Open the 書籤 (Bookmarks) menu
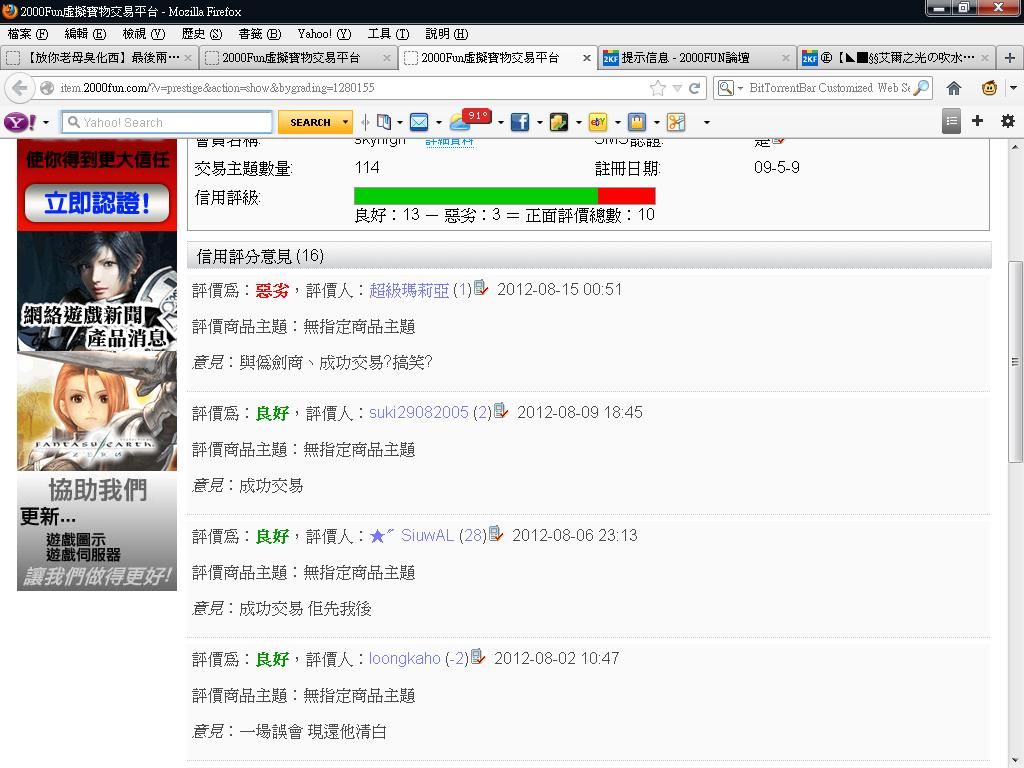This screenshot has width=1024, height=768. pyautogui.click(x=259, y=34)
